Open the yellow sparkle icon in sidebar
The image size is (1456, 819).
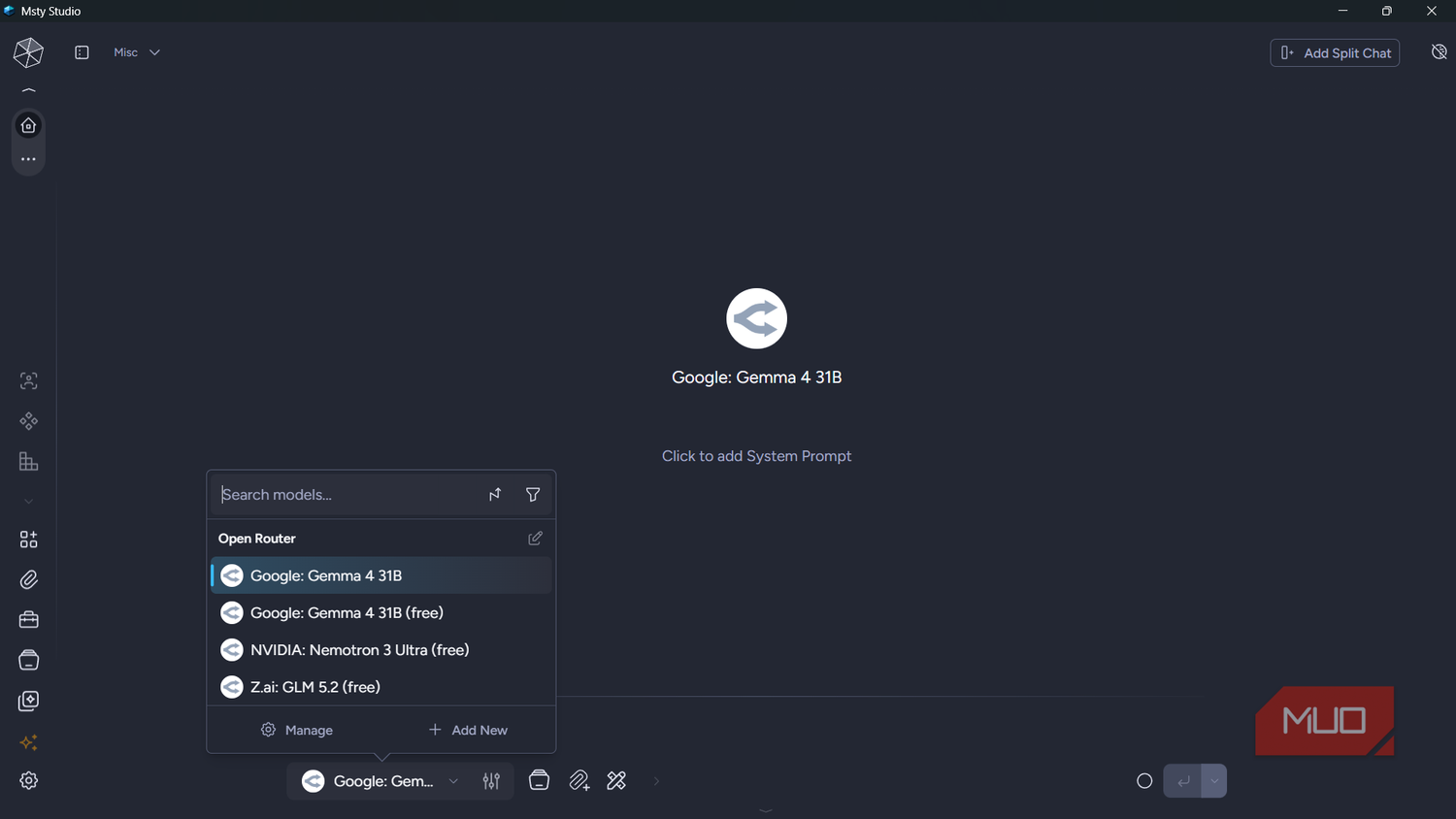[28, 742]
